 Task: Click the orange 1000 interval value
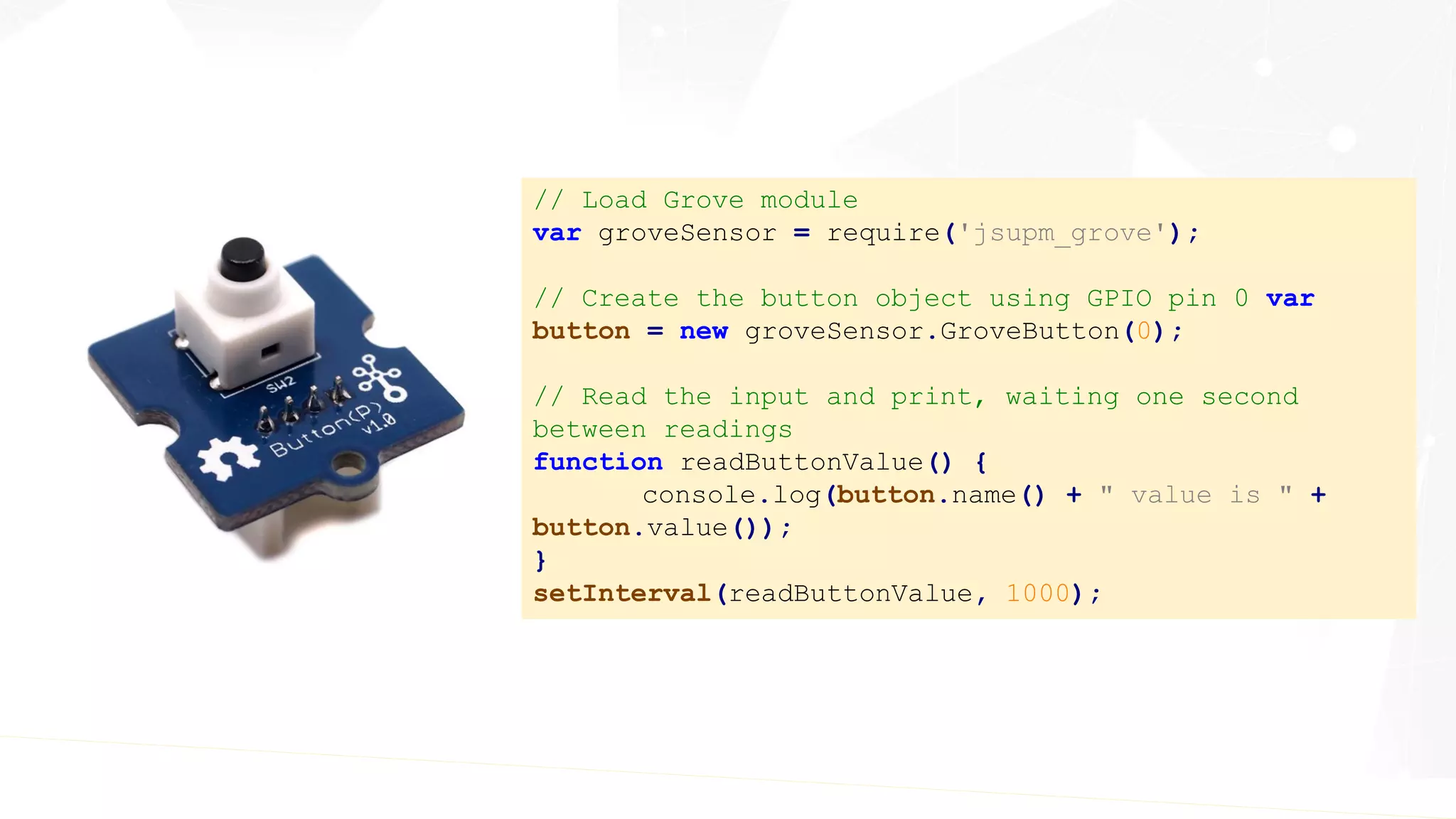coord(1037,593)
